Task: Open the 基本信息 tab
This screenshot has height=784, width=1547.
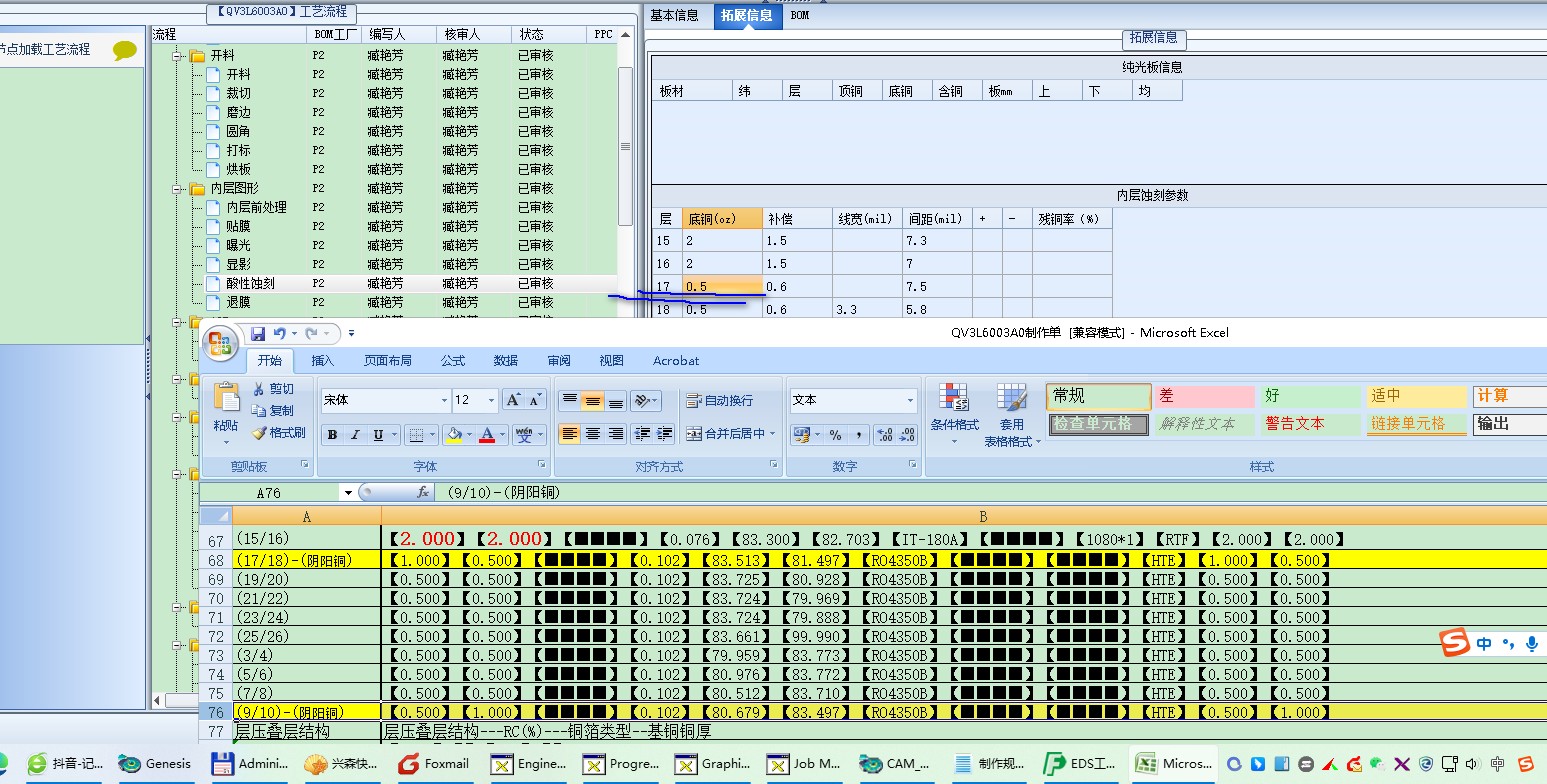Action: tap(675, 15)
